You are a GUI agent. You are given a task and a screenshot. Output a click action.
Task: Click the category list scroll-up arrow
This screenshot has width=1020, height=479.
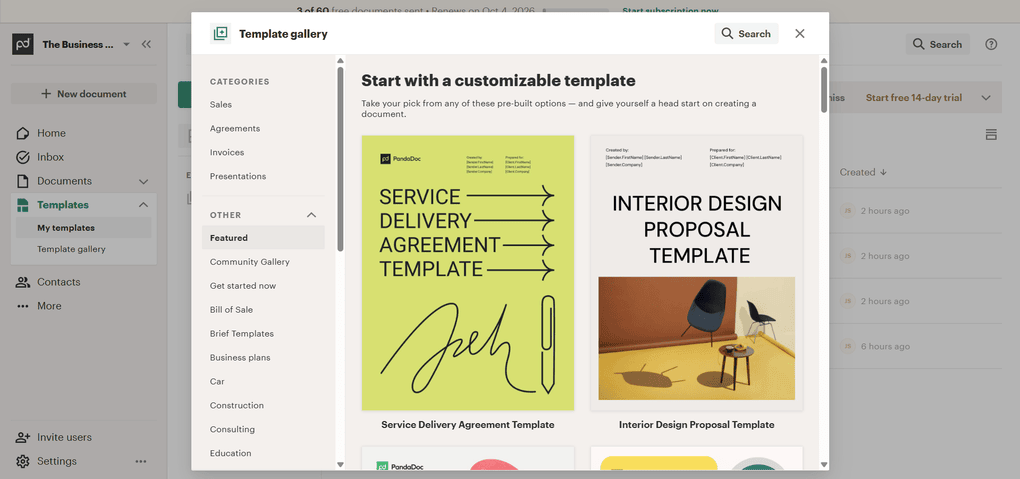coord(340,61)
